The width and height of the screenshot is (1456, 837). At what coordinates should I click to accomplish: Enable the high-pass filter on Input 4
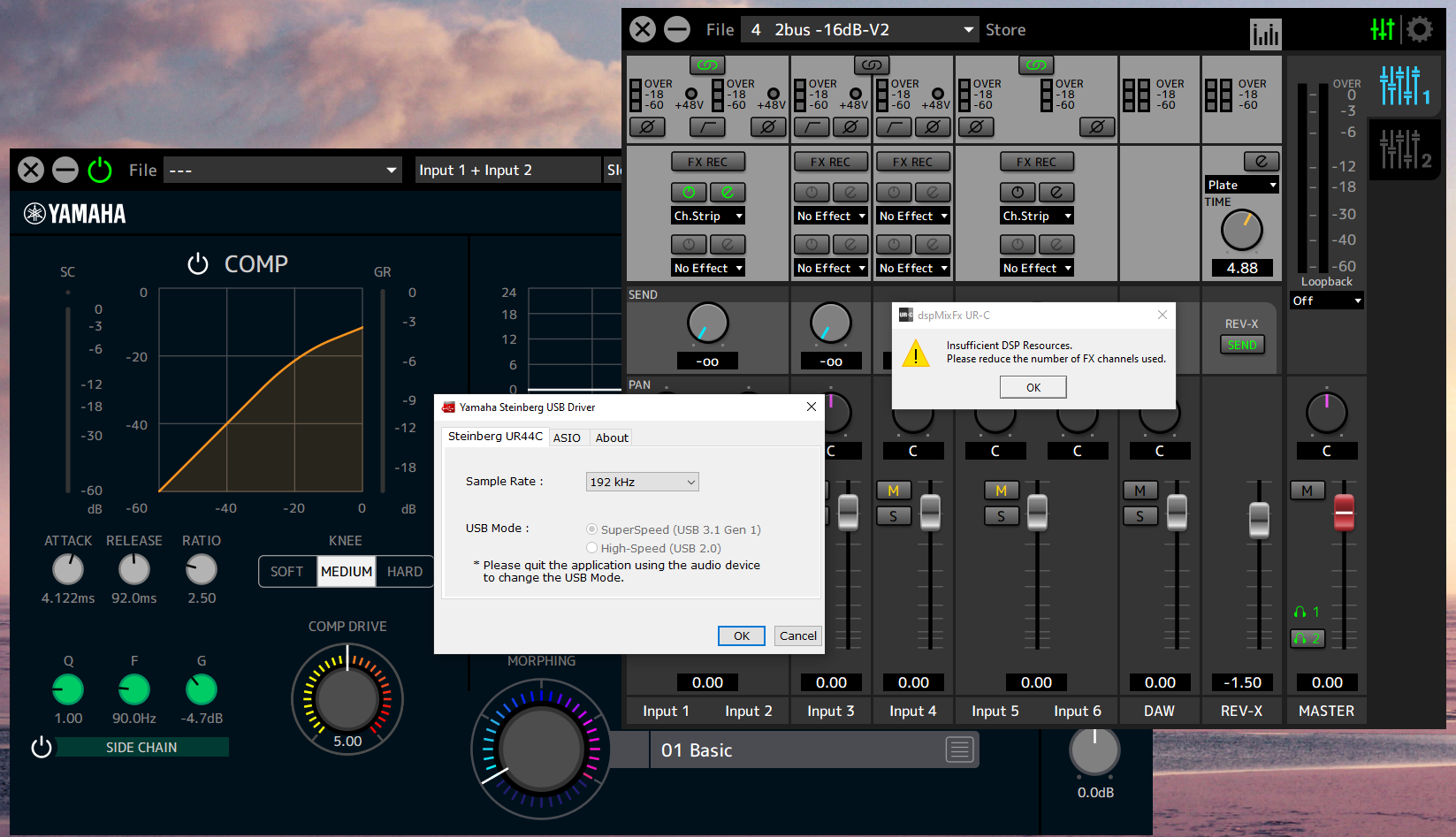(894, 127)
